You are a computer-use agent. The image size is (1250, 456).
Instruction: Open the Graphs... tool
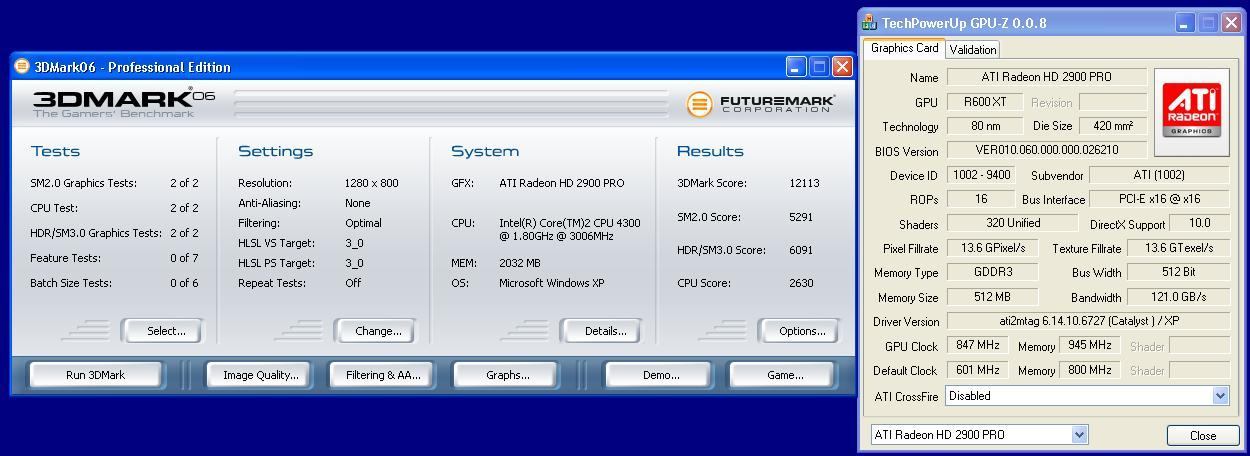coord(507,375)
